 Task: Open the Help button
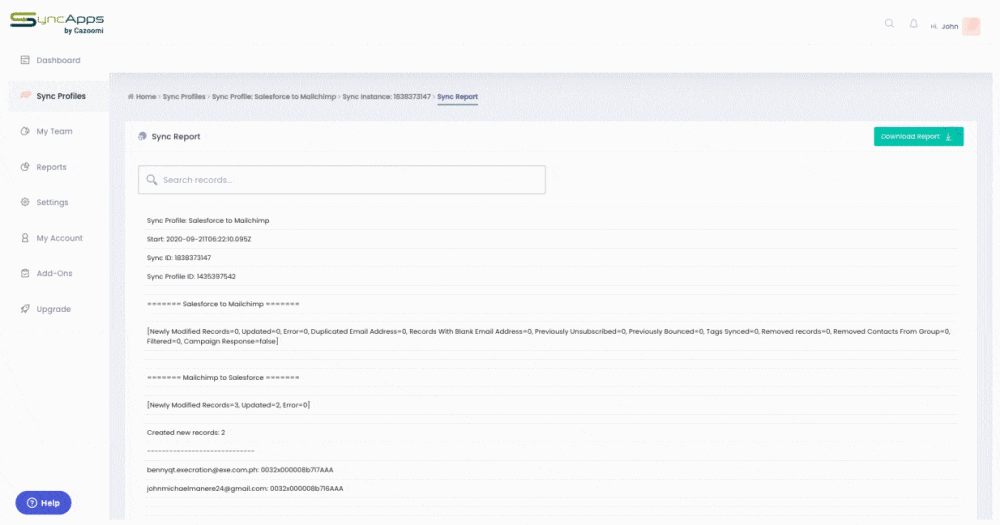coord(43,503)
